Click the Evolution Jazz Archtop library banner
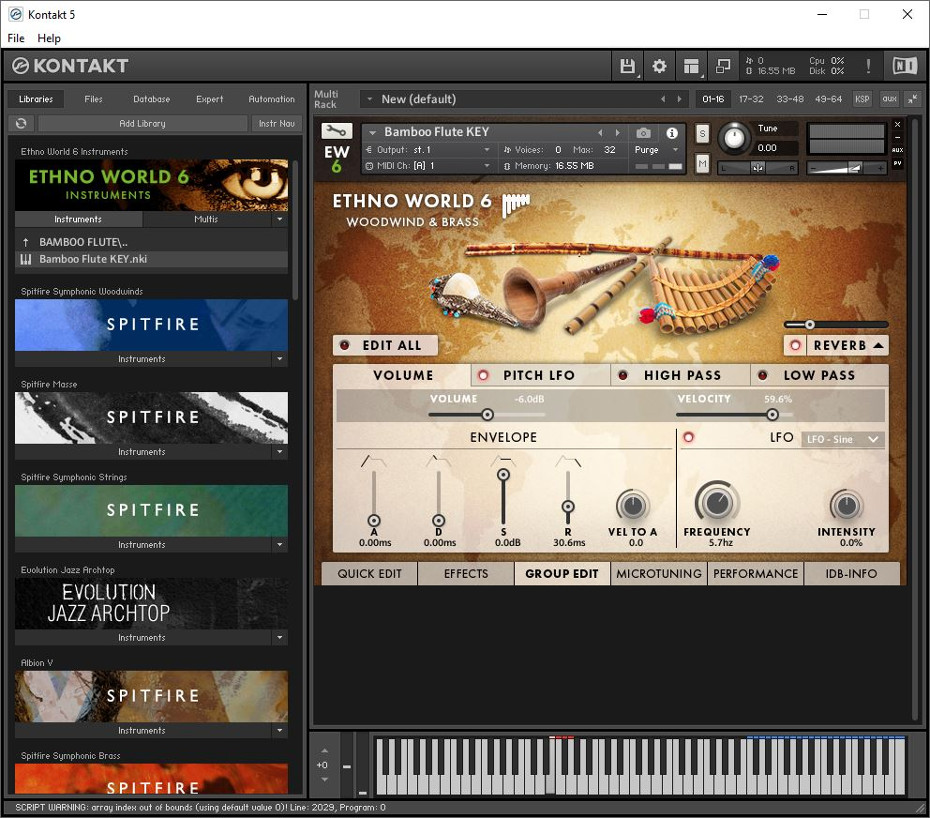The width and height of the screenshot is (930, 818). click(151, 604)
